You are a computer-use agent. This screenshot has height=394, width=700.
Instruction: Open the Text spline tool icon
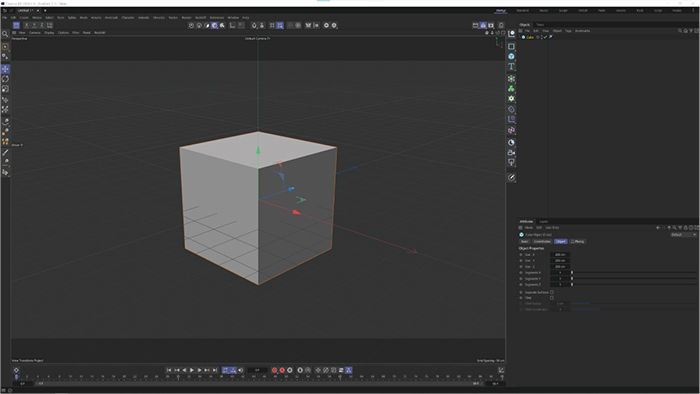click(x=511, y=66)
